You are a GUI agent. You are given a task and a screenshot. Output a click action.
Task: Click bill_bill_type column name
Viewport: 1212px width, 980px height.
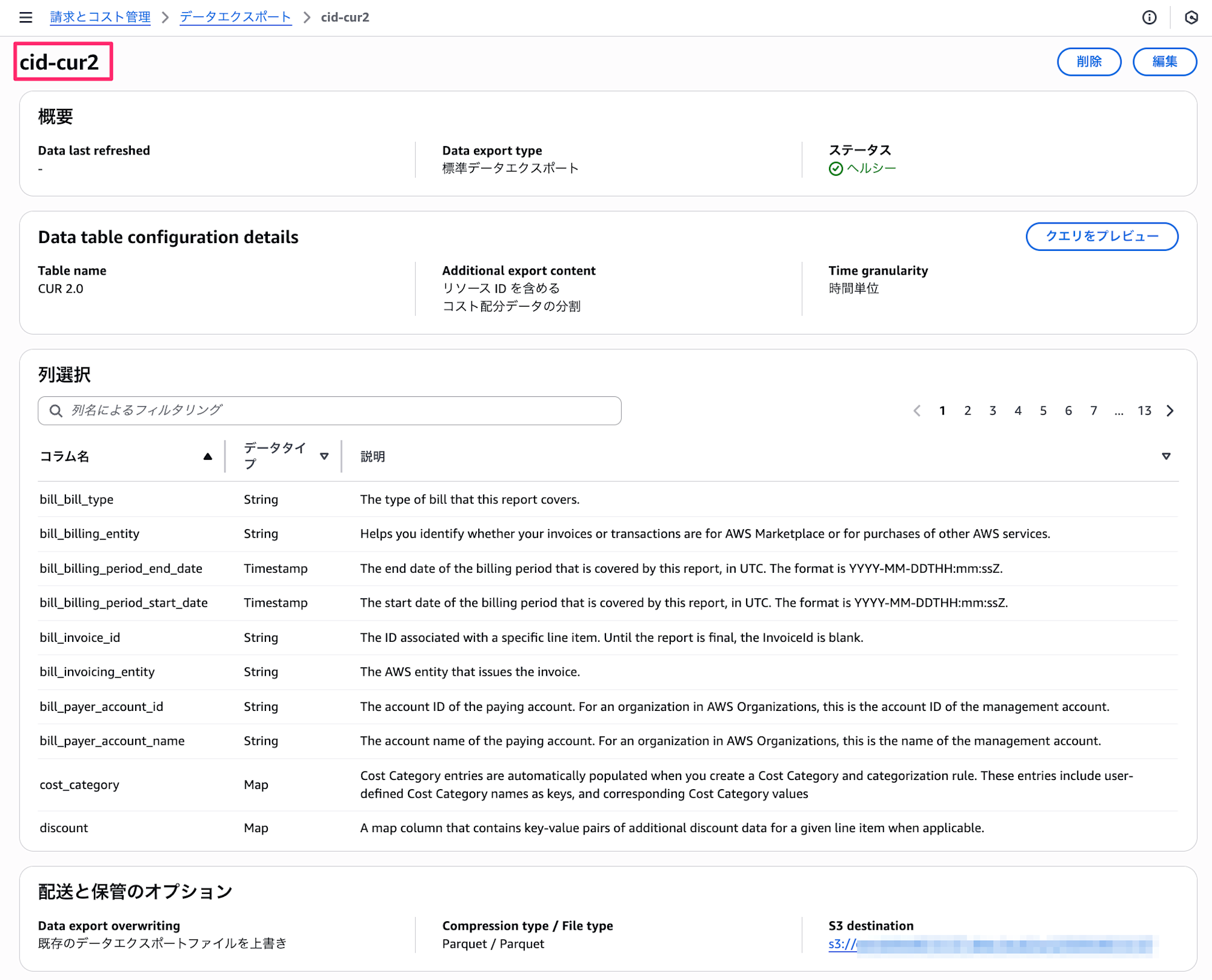(x=76, y=499)
